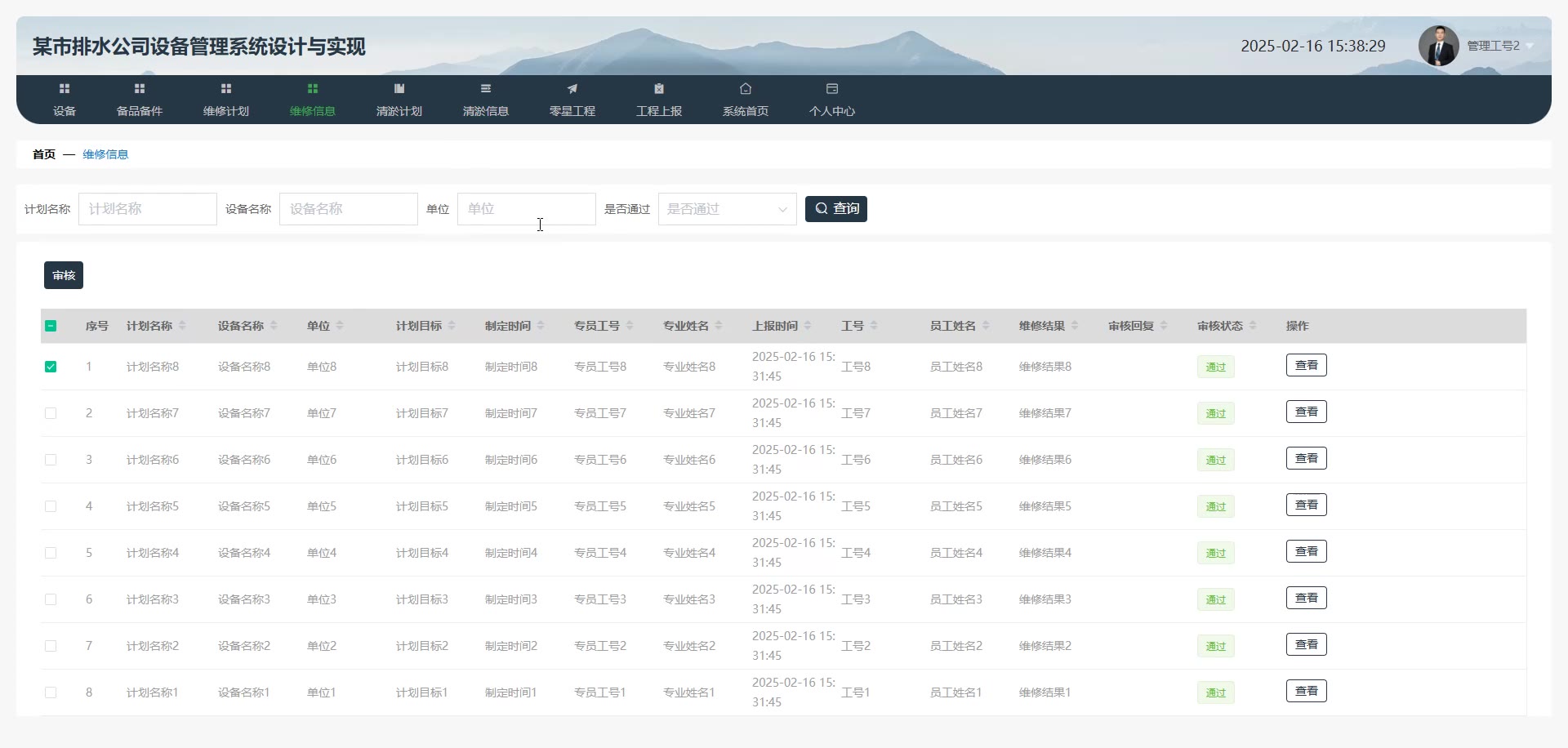Click the 工程上报 clipboard icon
The height and width of the screenshot is (748, 1568).
click(x=659, y=89)
